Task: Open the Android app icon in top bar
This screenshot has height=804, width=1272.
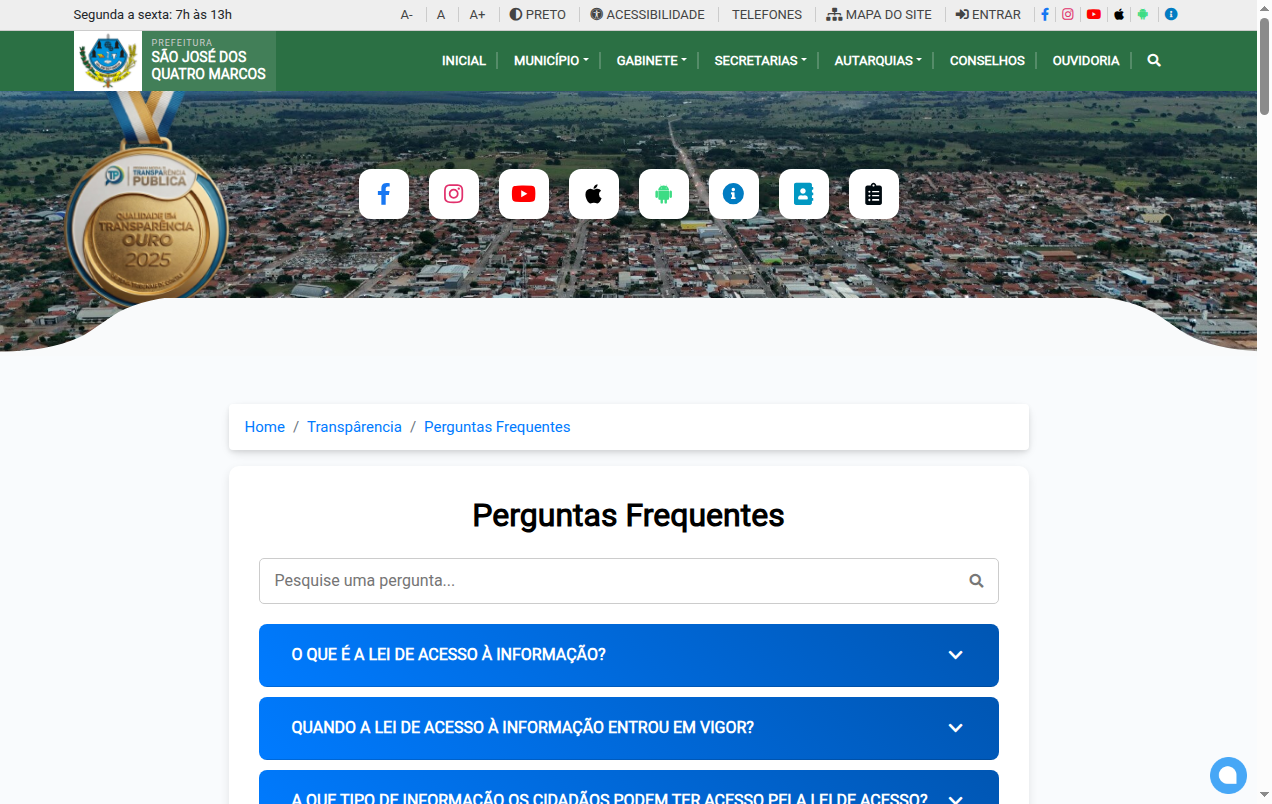Action: (1143, 15)
